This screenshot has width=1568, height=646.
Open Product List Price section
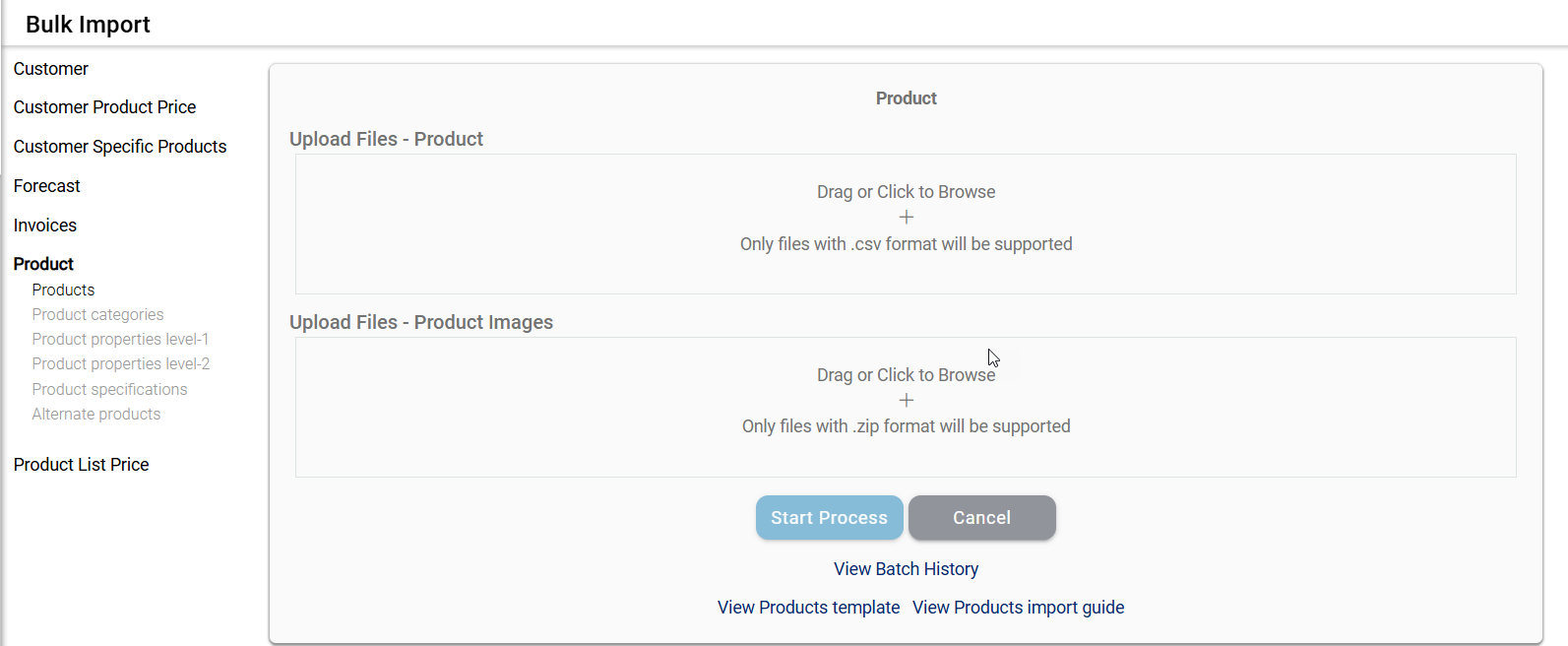(82, 465)
